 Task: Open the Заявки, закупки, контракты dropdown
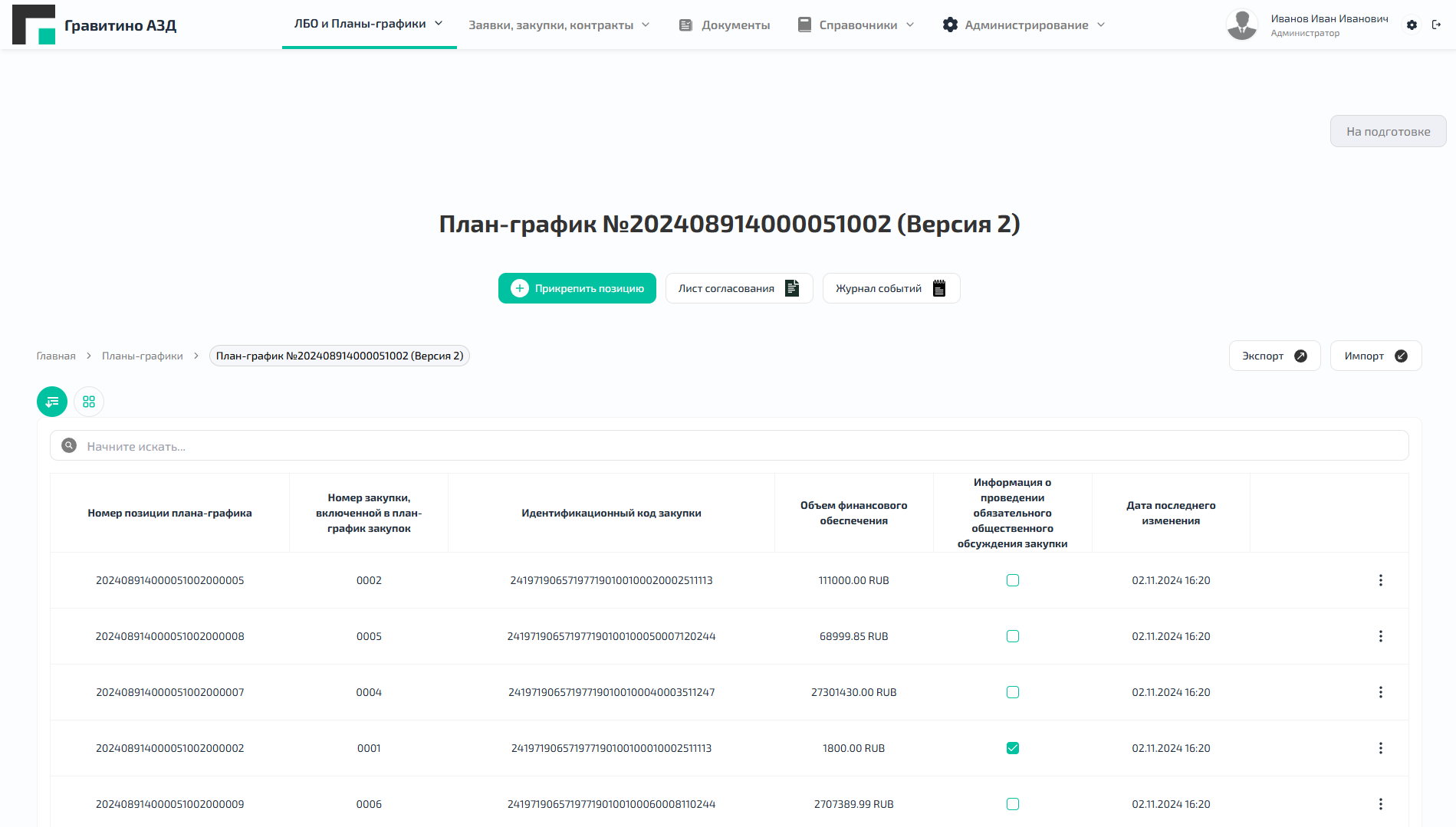pos(558,24)
